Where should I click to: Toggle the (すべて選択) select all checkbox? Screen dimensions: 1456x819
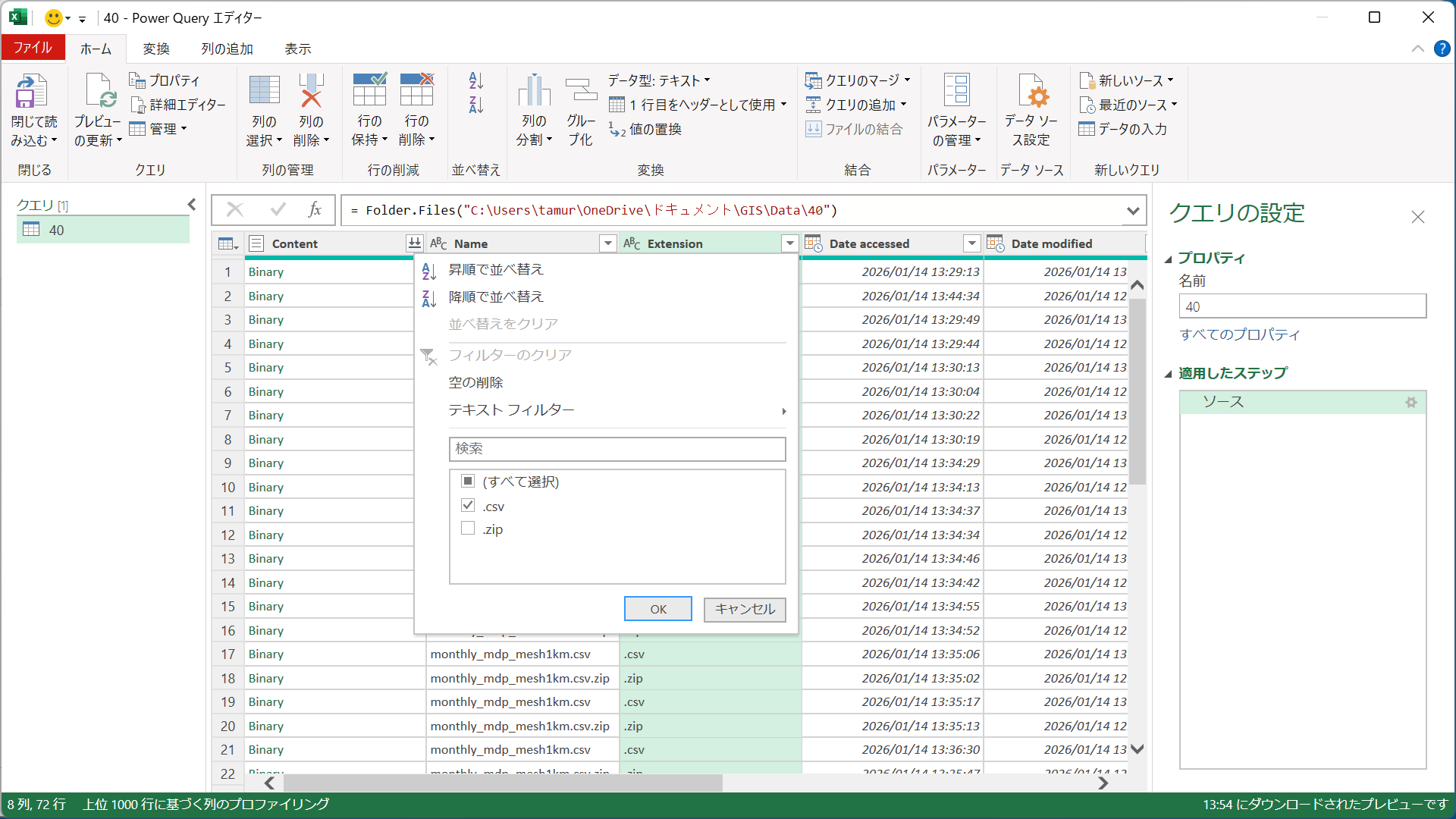[468, 482]
